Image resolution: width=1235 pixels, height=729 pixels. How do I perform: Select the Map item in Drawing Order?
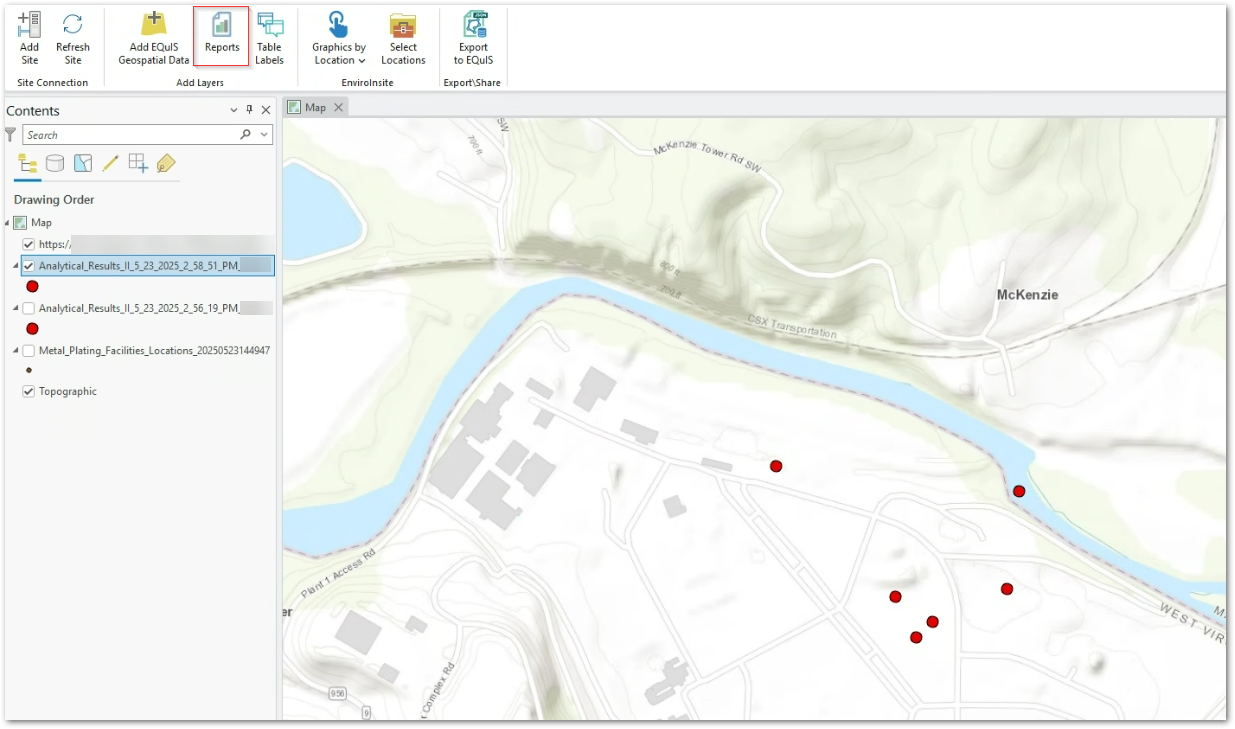[x=41, y=223]
